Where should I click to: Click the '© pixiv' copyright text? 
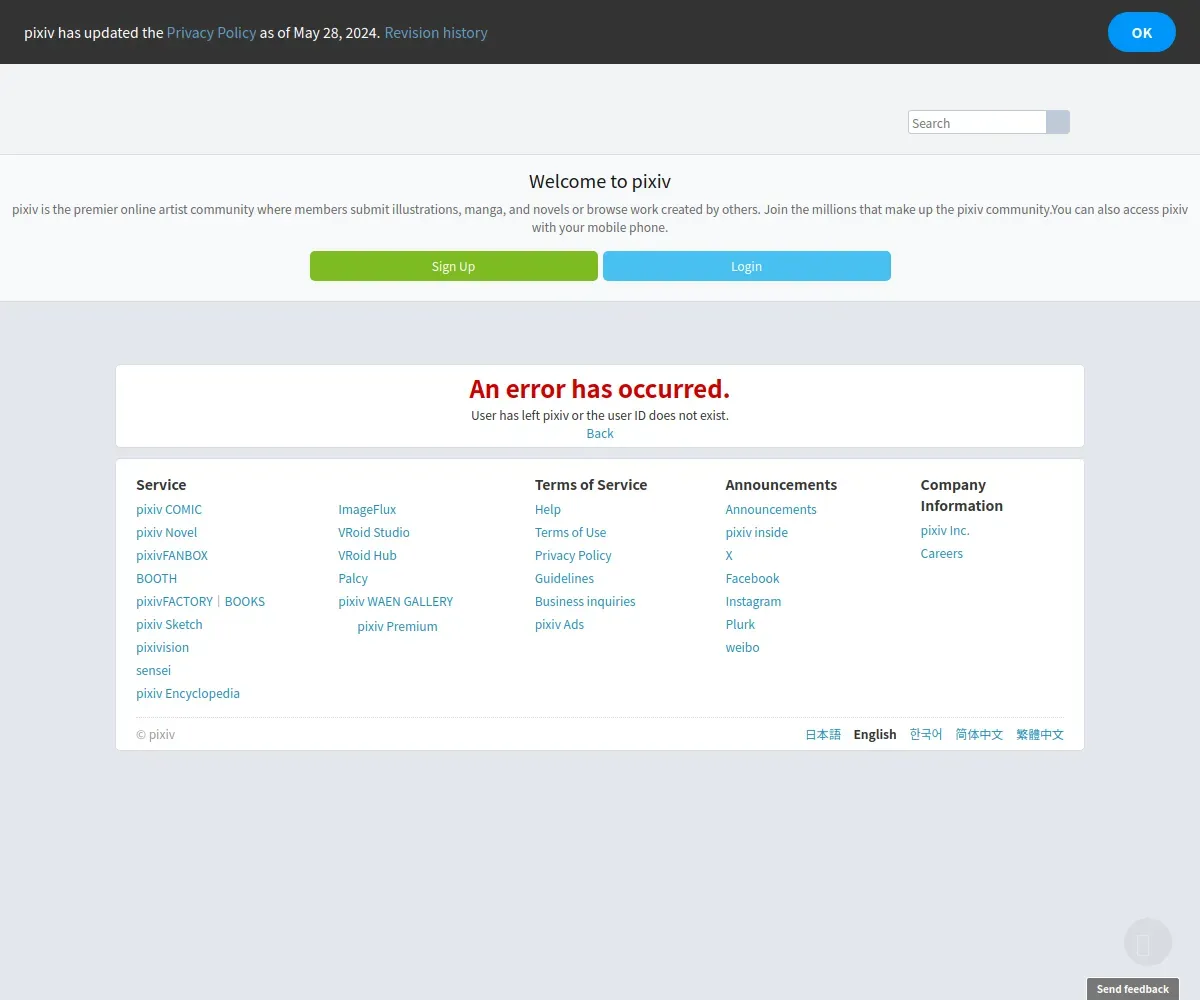[x=155, y=734]
